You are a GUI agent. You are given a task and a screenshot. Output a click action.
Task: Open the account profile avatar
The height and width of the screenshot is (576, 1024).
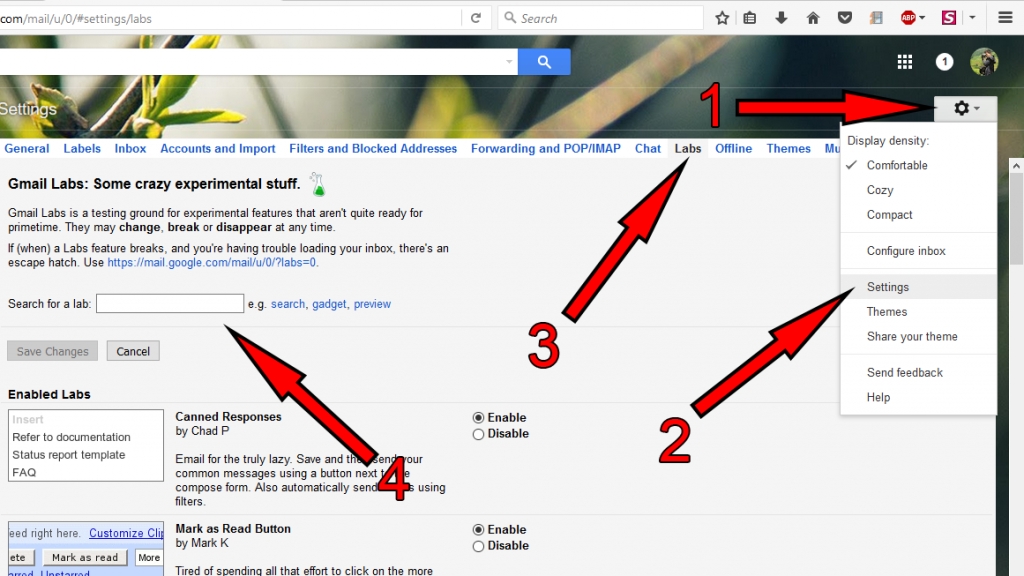984,62
